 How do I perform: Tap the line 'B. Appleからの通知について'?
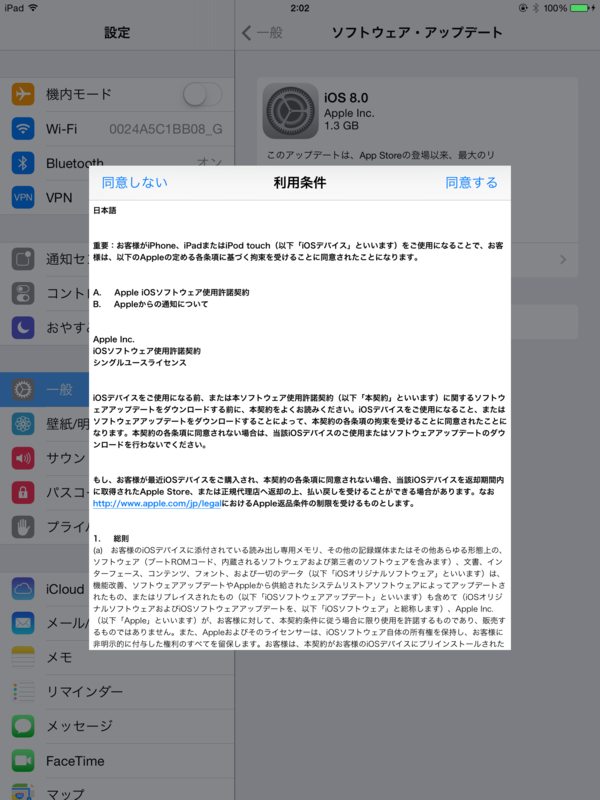(x=151, y=304)
